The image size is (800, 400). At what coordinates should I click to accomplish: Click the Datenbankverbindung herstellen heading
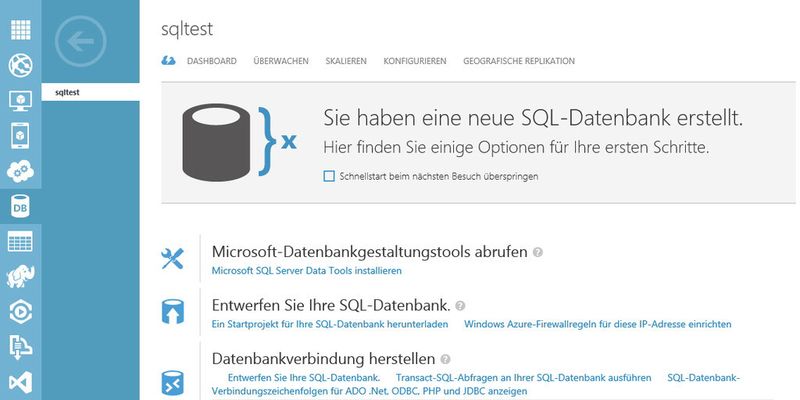pyautogui.click(x=323, y=359)
